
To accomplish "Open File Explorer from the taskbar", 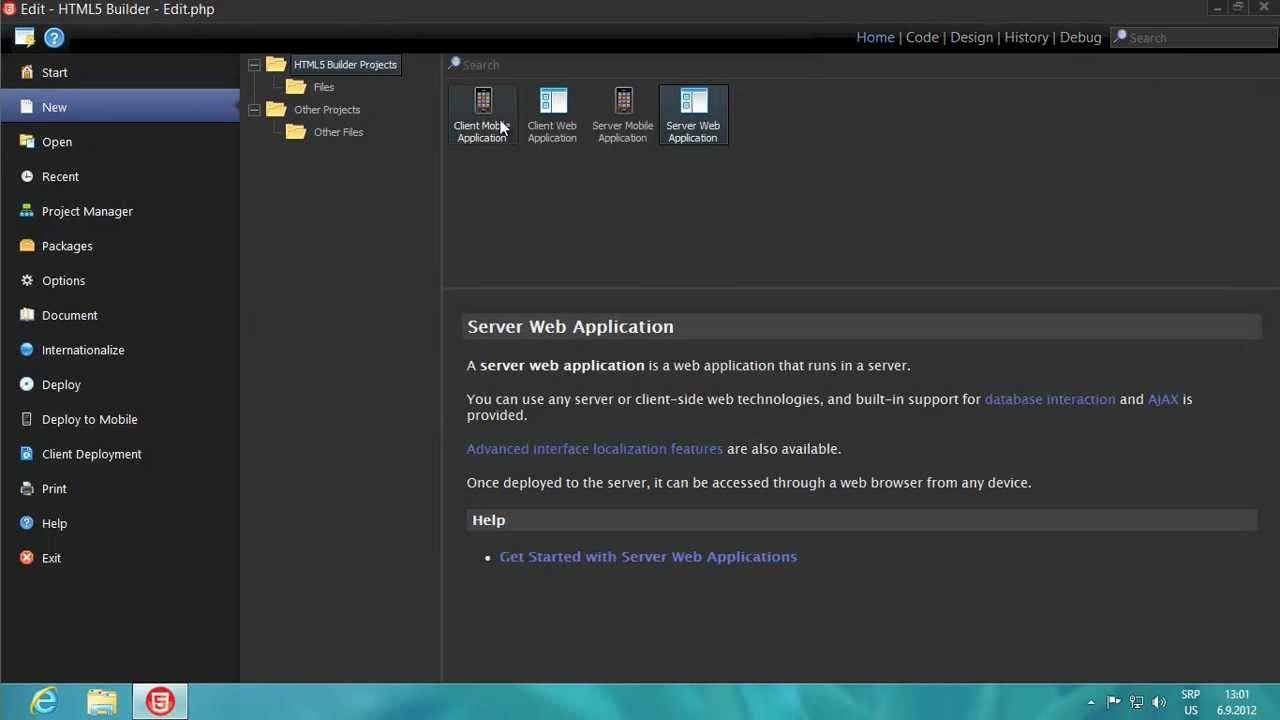I will point(102,702).
